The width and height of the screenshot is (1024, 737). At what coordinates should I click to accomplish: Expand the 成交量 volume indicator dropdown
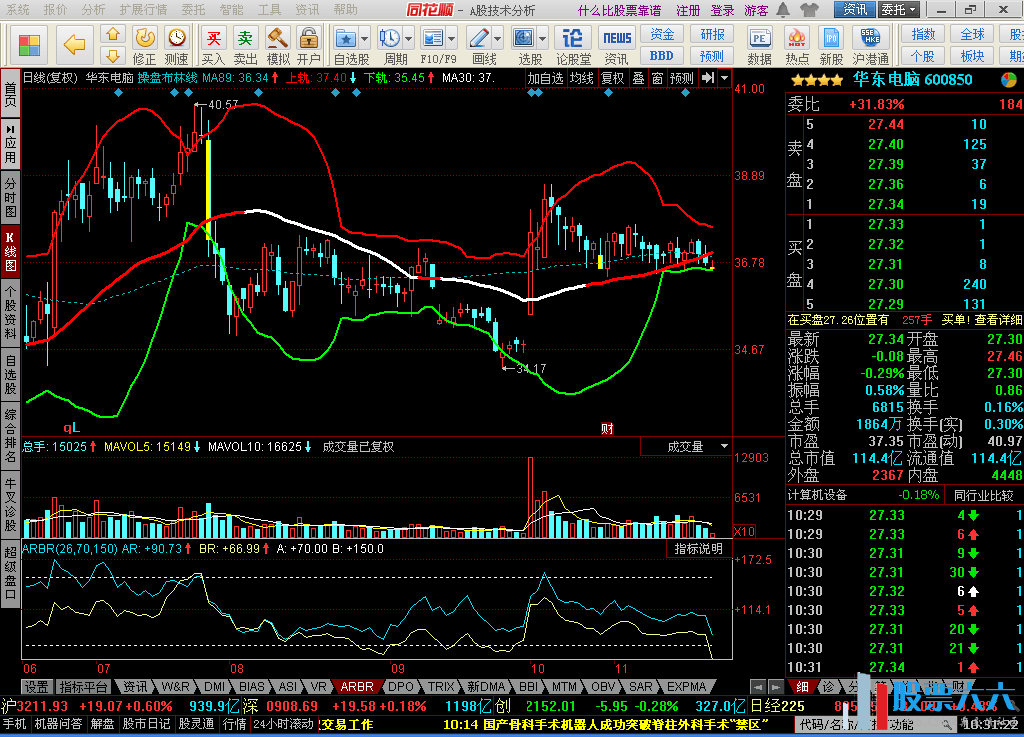pos(723,447)
